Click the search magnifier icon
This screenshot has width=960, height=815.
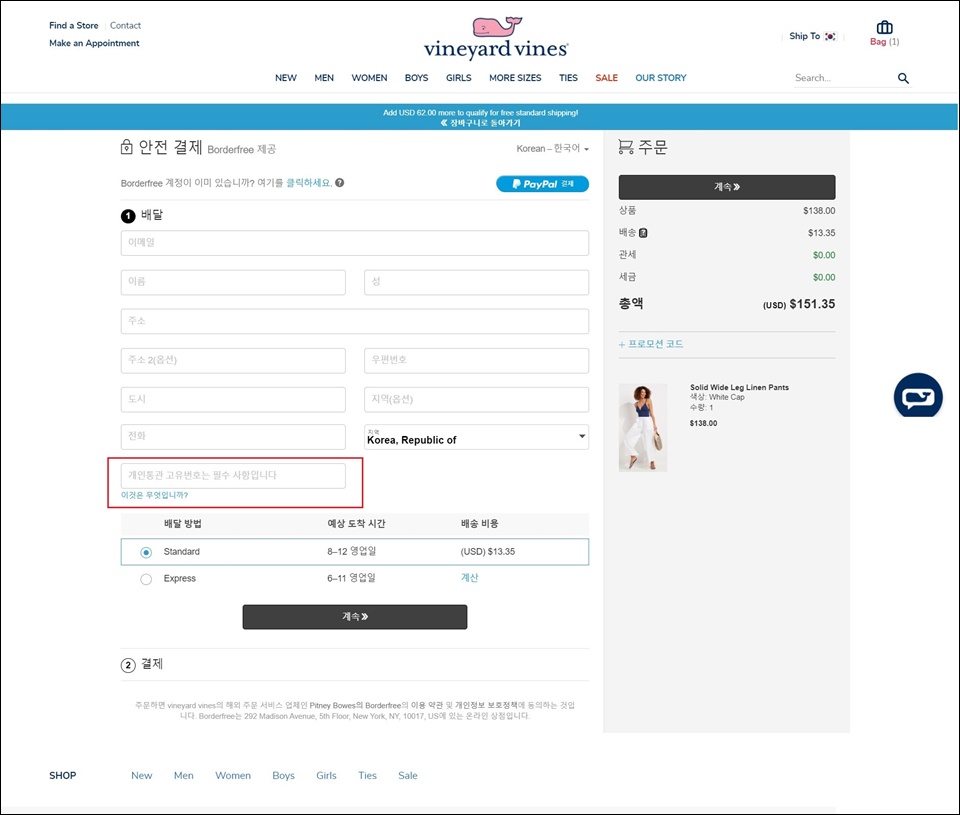(903, 78)
